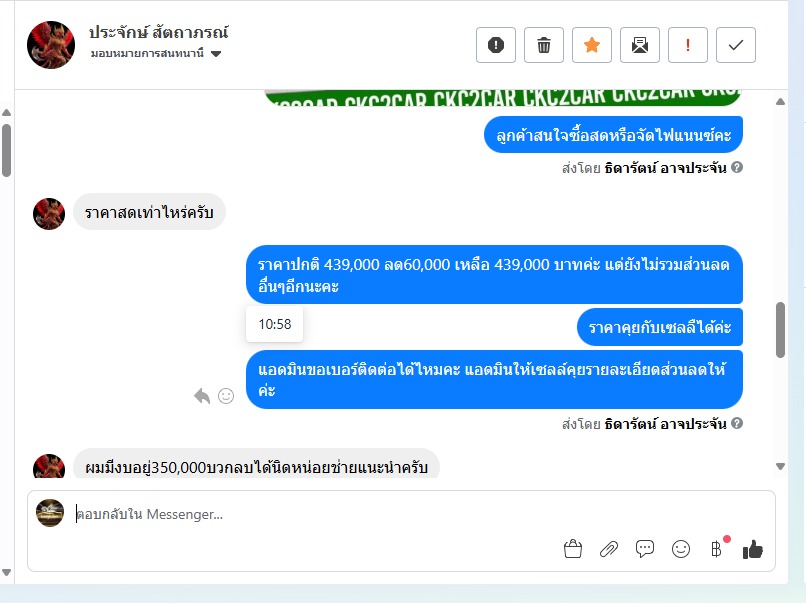Open saved replies speech bubble icon
806x603 pixels.
click(x=645, y=549)
